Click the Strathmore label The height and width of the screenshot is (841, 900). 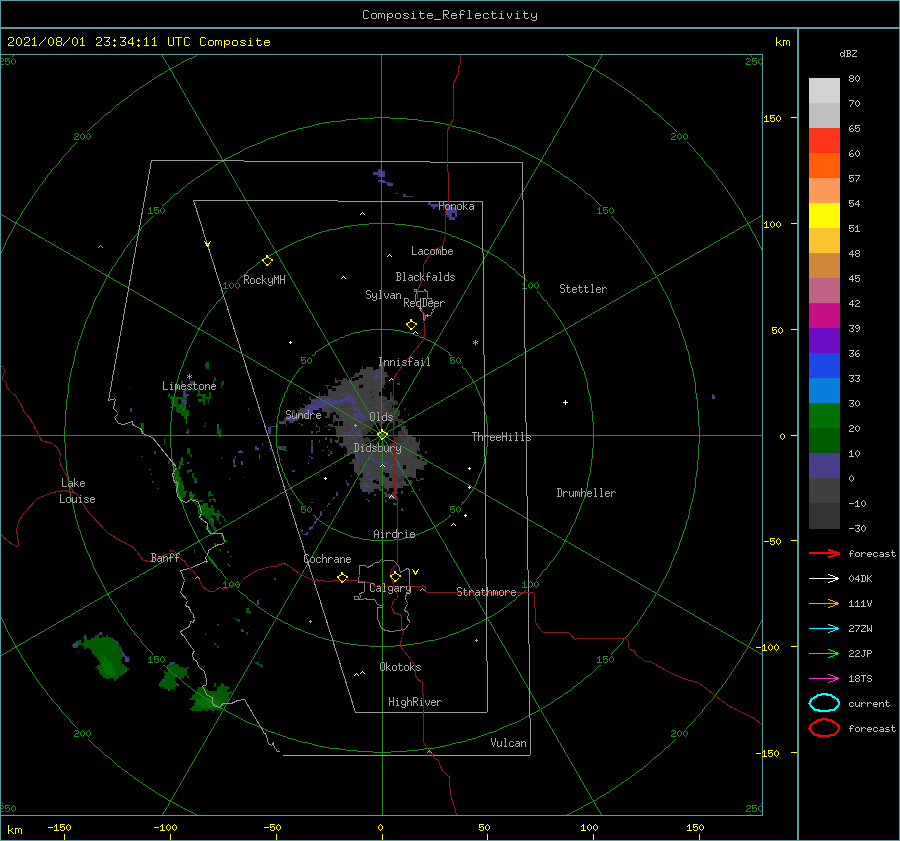tap(486, 592)
